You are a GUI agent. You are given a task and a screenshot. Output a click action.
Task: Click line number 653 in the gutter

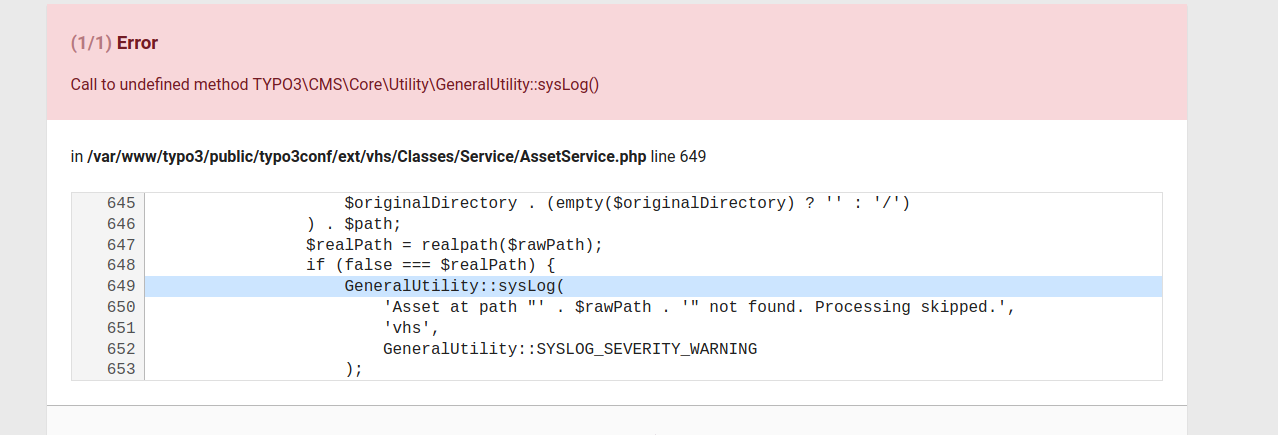click(x=120, y=370)
